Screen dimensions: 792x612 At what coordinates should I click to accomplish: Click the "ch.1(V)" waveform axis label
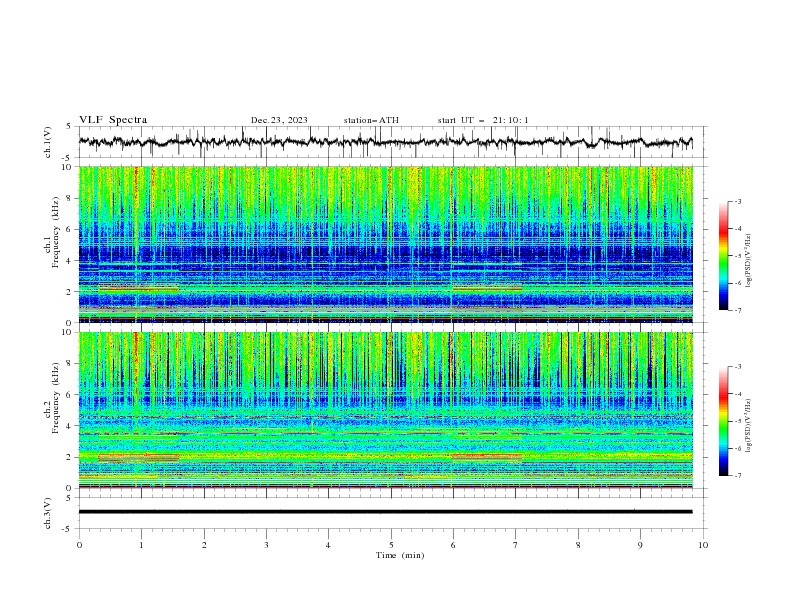pos(48,142)
